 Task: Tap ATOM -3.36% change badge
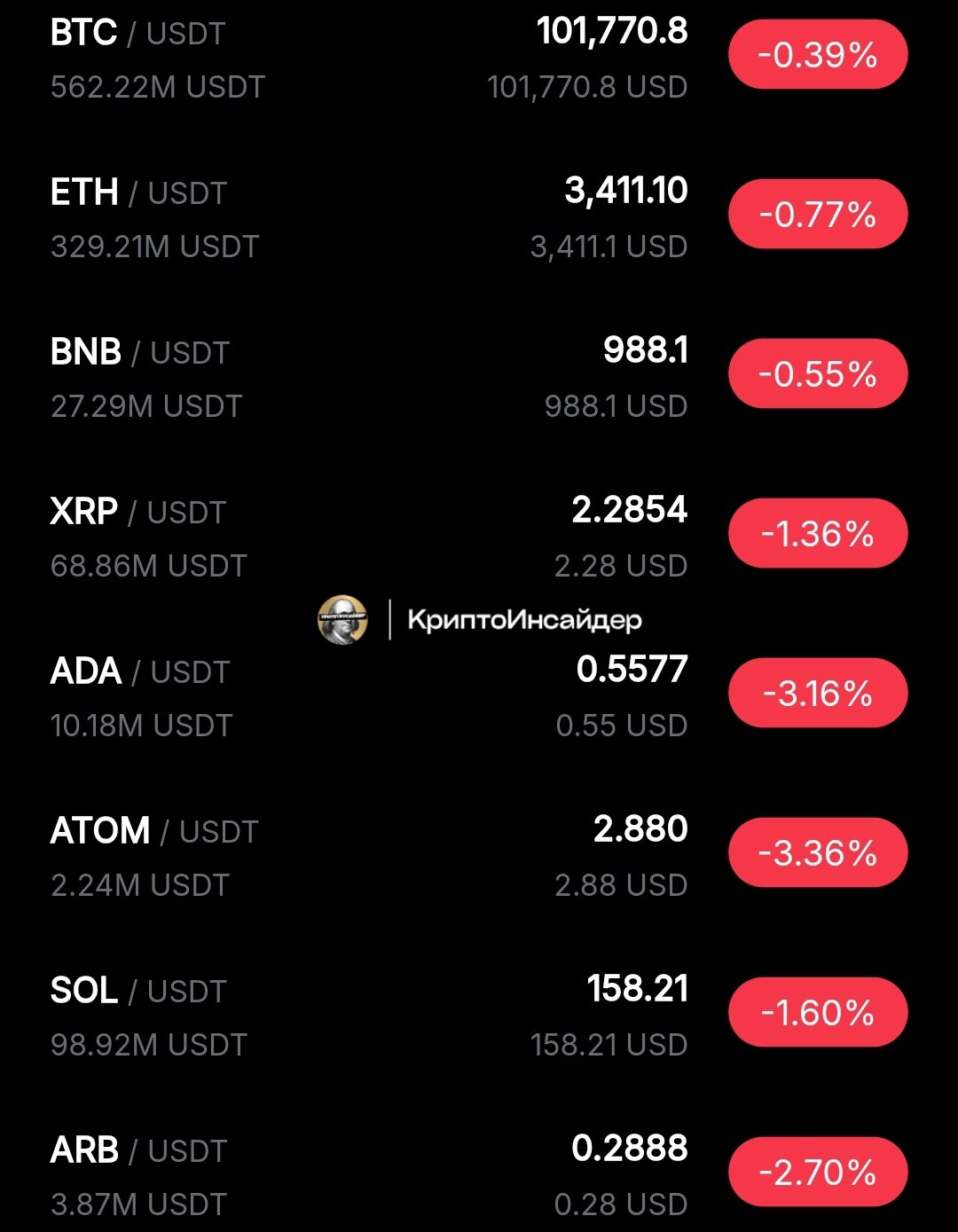pos(818,853)
